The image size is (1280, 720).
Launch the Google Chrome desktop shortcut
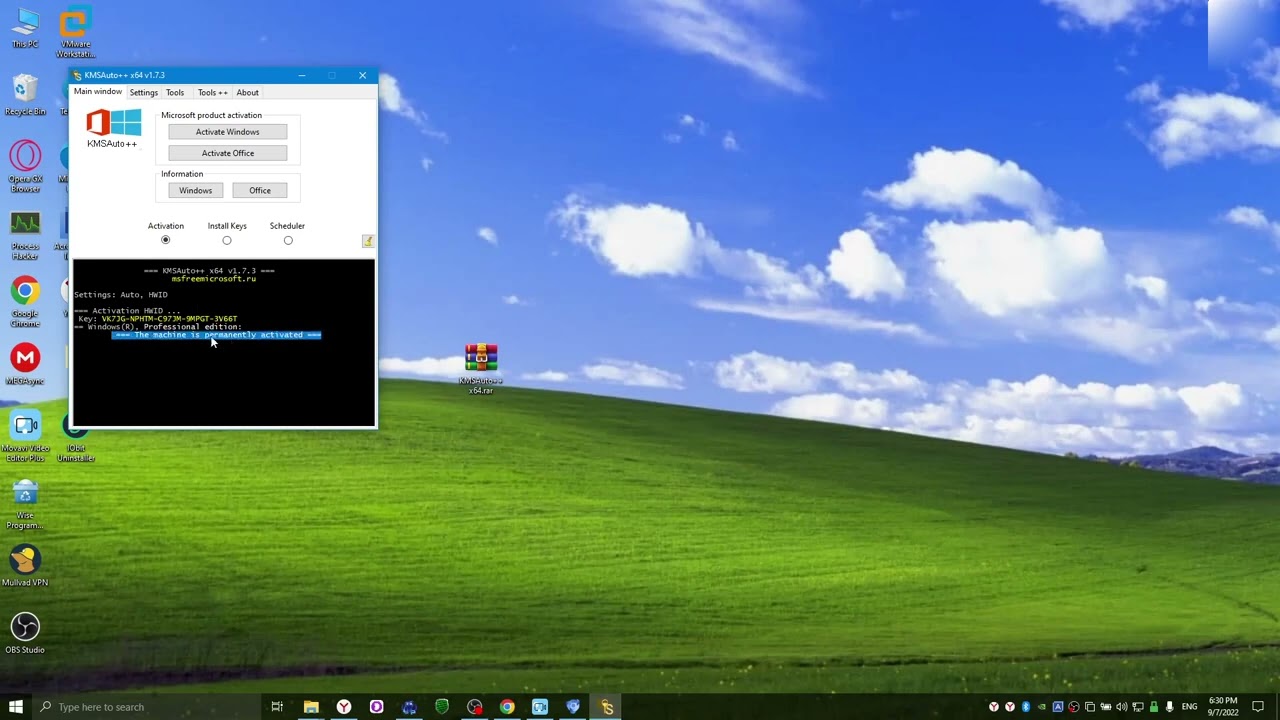pyautogui.click(x=25, y=303)
